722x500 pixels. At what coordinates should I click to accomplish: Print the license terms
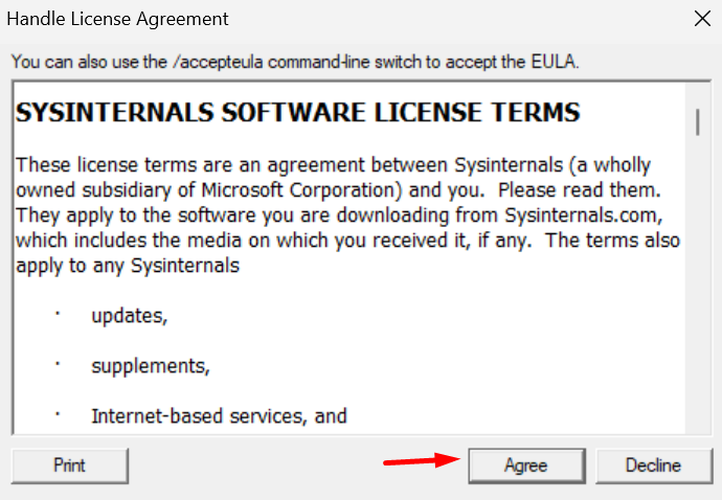pyautogui.click(x=70, y=465)
